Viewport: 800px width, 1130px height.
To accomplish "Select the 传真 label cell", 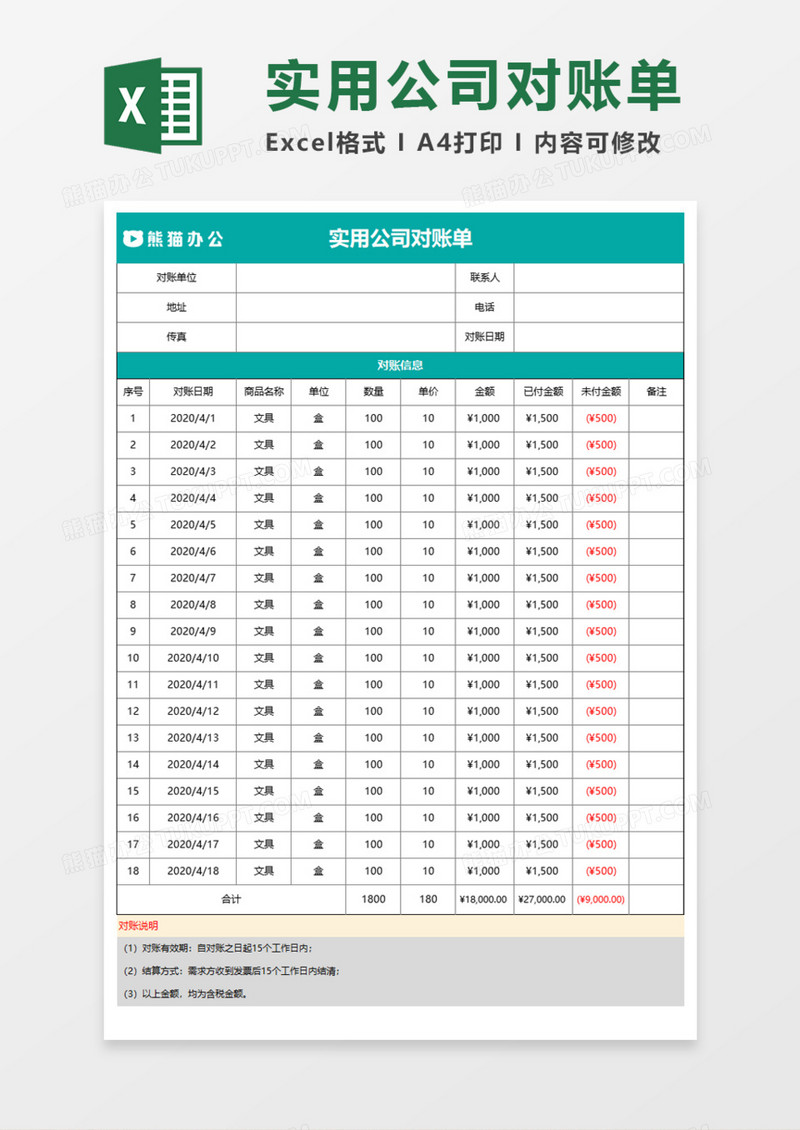I will [x=177, y=337].
